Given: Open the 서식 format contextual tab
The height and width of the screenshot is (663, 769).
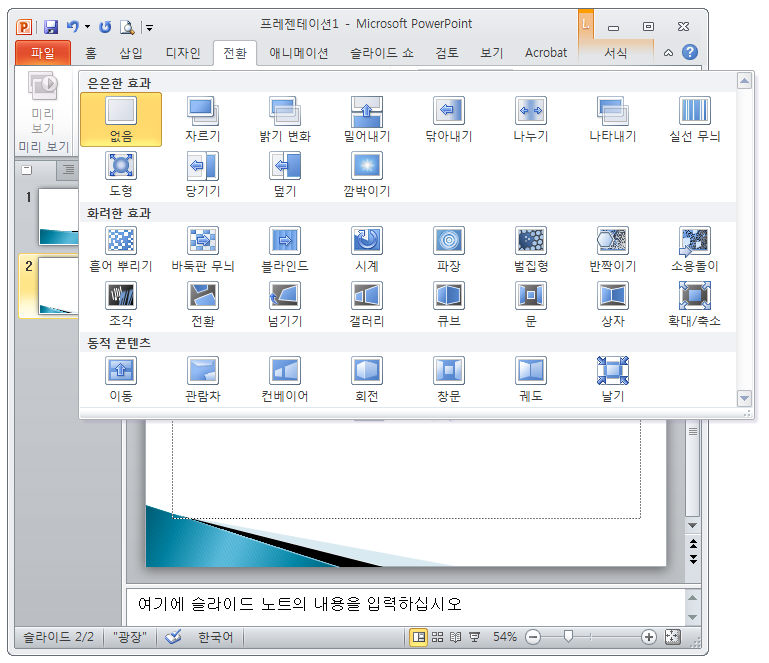Looking at the screenshot, I should point(615,52).
